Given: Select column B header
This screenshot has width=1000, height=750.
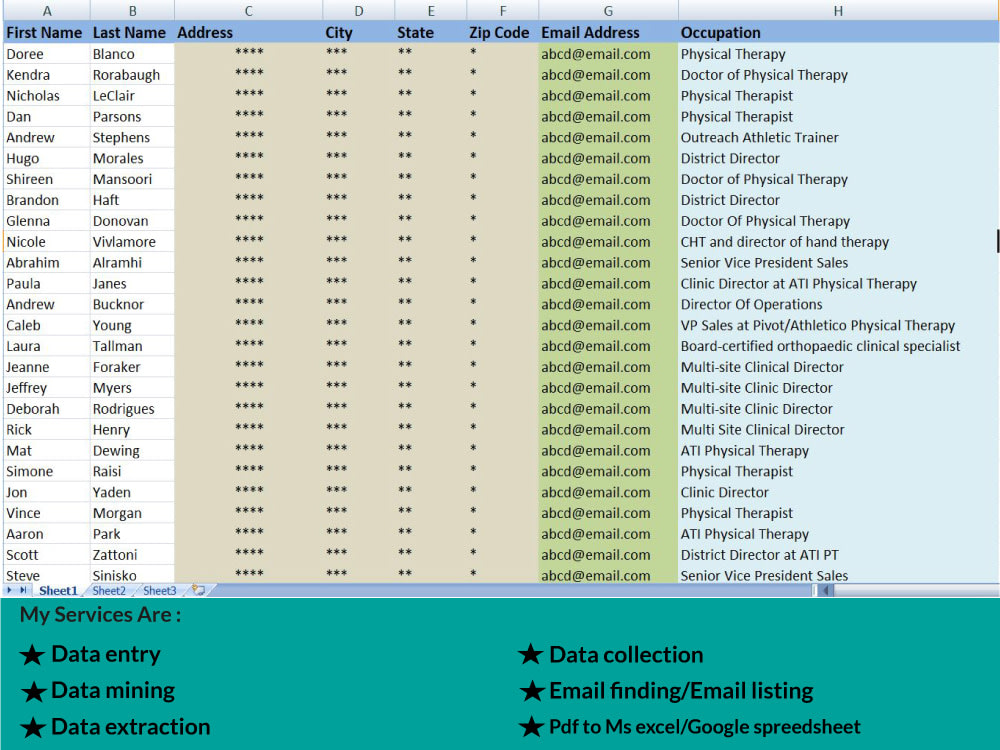Looking at the screenshot, I should pos(132,11).
